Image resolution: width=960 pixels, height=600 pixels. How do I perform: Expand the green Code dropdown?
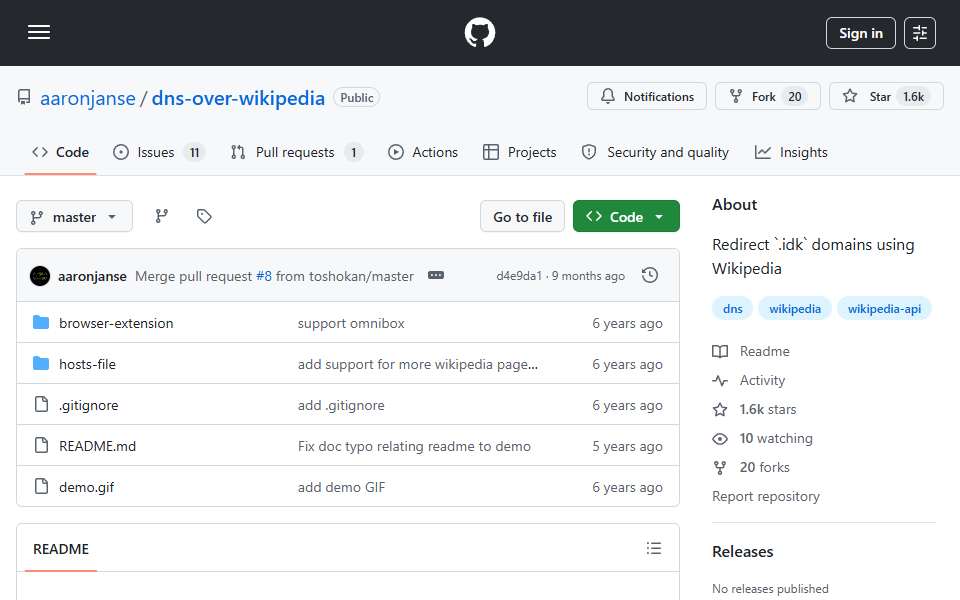pos(626,217)
